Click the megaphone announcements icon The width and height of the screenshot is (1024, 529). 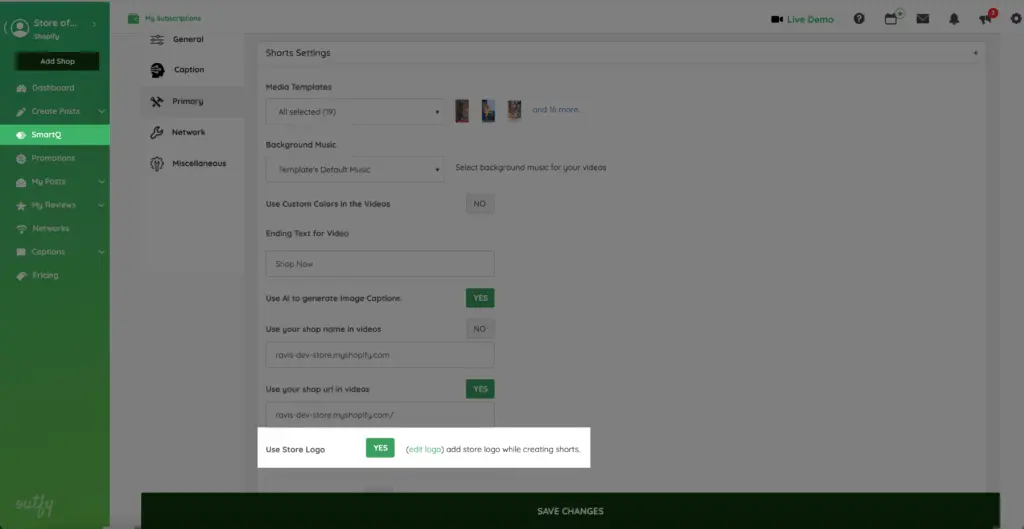pyautogui.click(x=986, y=19)
